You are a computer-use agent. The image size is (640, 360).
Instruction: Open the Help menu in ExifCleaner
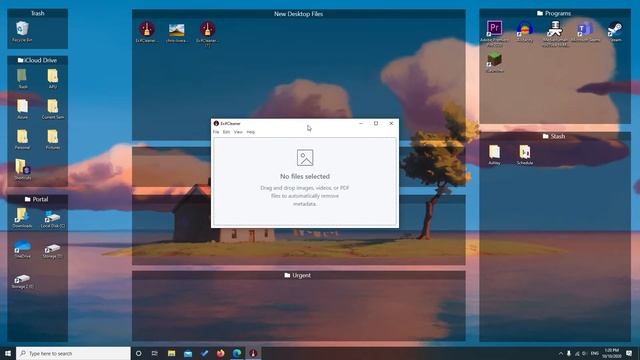[251, 132]
